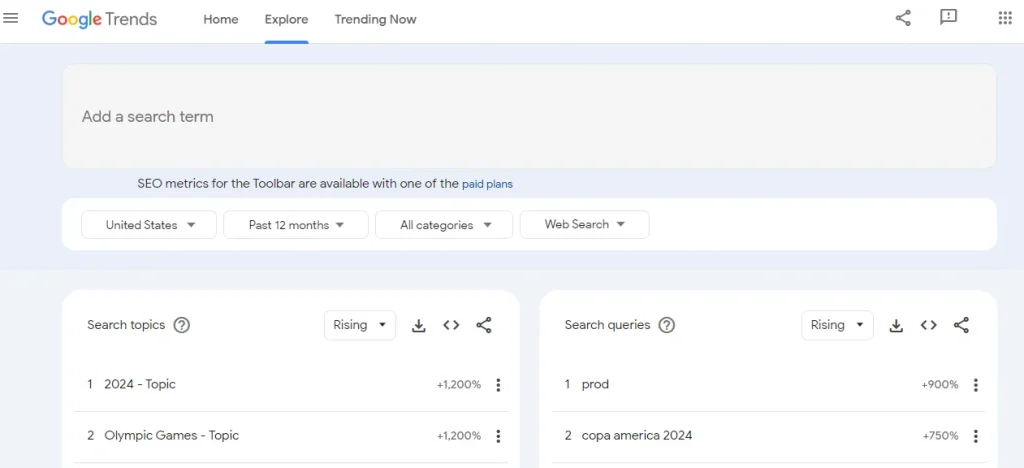Click the Add a search term field
Viewport: 1024px width, 468px height.
[529, 116]
